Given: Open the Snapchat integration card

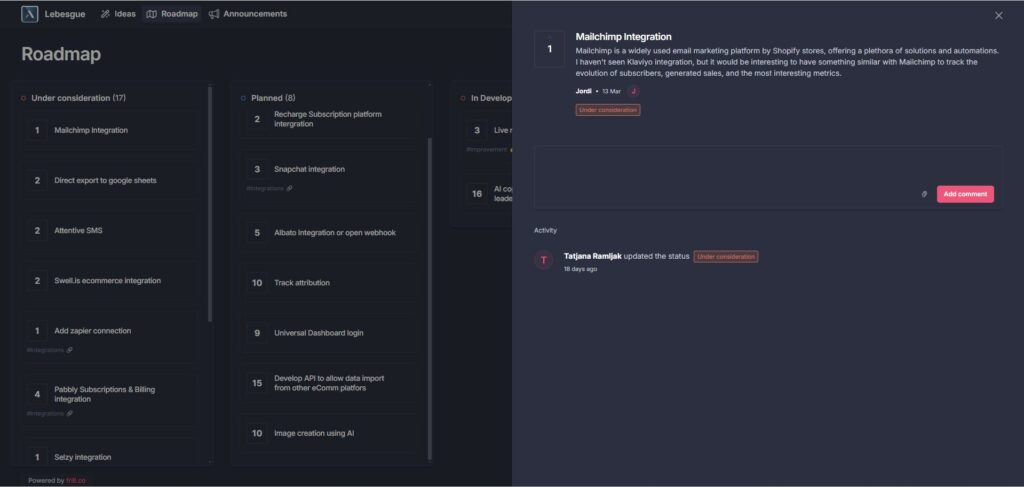Looking at the screenshot, I should pos(328,173).
